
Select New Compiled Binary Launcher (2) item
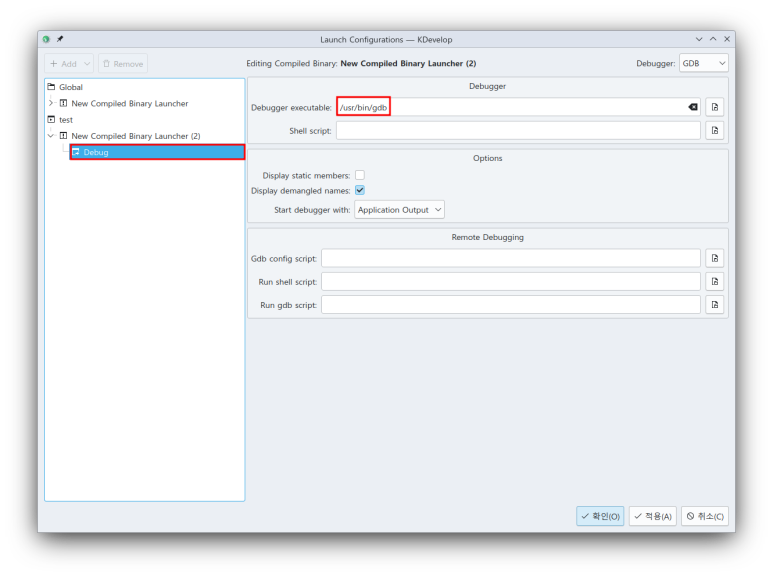pyautogui.click(x=136, y=136)
